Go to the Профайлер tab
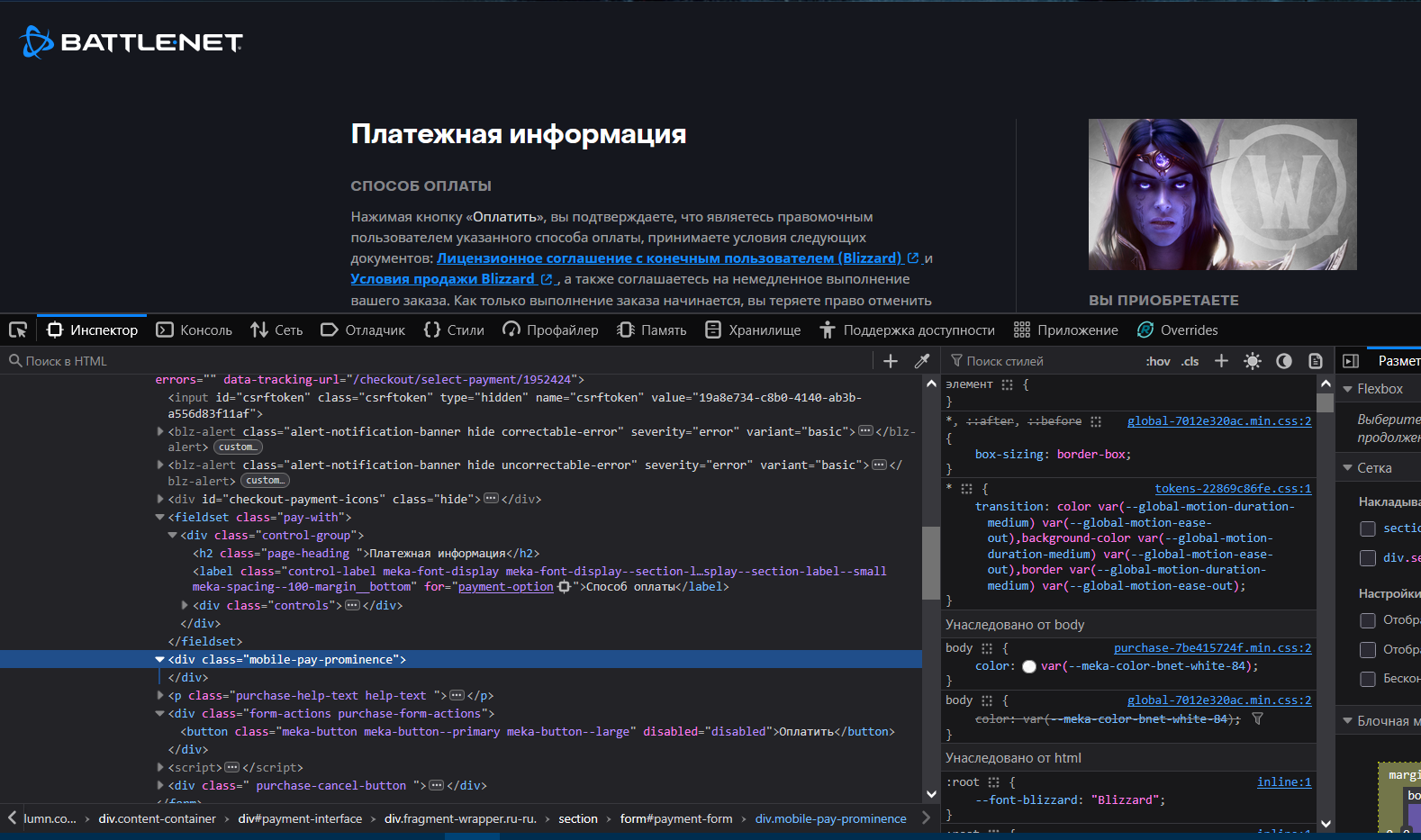The width and height of the screenshot is (1421, 840). [x=550, y=330]
